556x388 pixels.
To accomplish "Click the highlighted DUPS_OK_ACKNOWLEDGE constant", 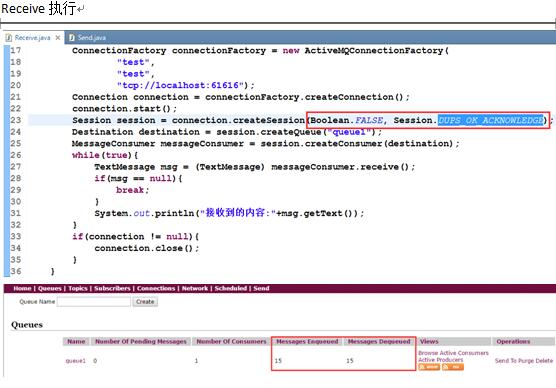I will click(491, 120).
